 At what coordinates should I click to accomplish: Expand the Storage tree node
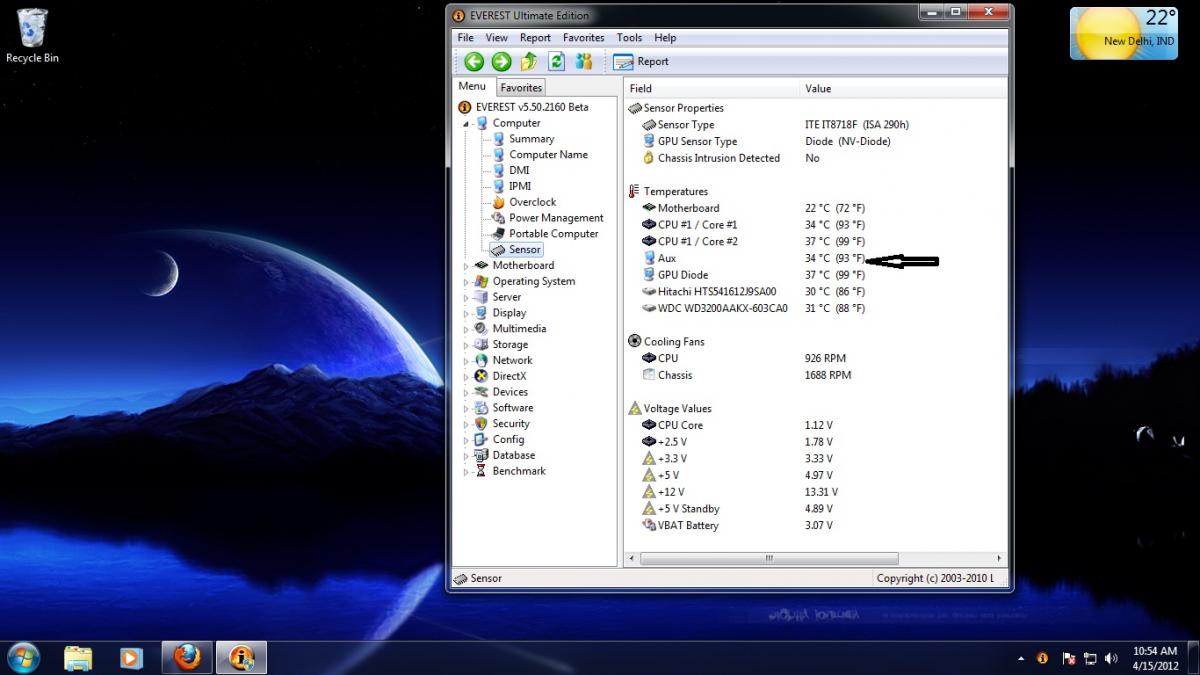pos(465,345)
